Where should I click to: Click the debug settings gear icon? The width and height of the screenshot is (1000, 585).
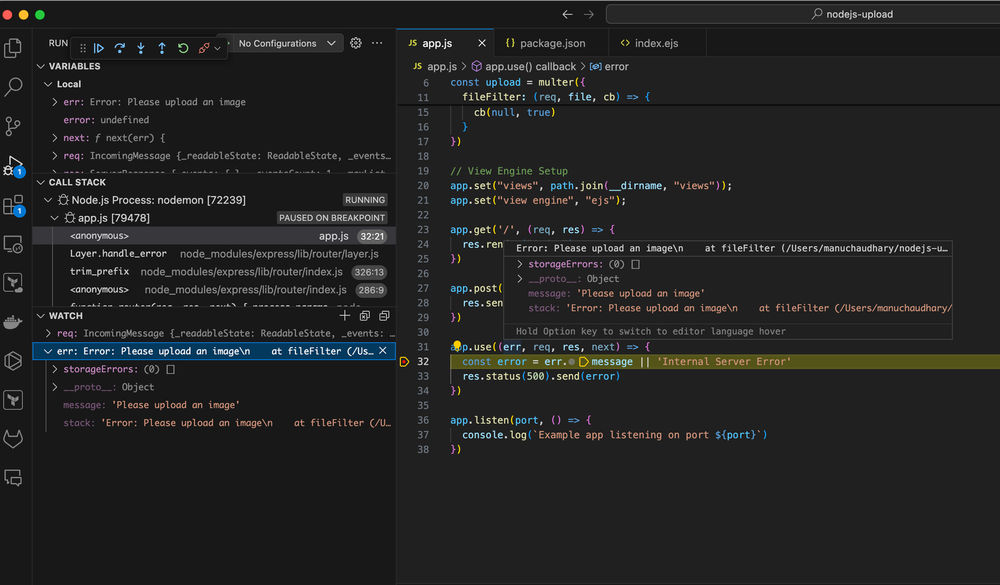pyautogui.click(x=355, y=43)
